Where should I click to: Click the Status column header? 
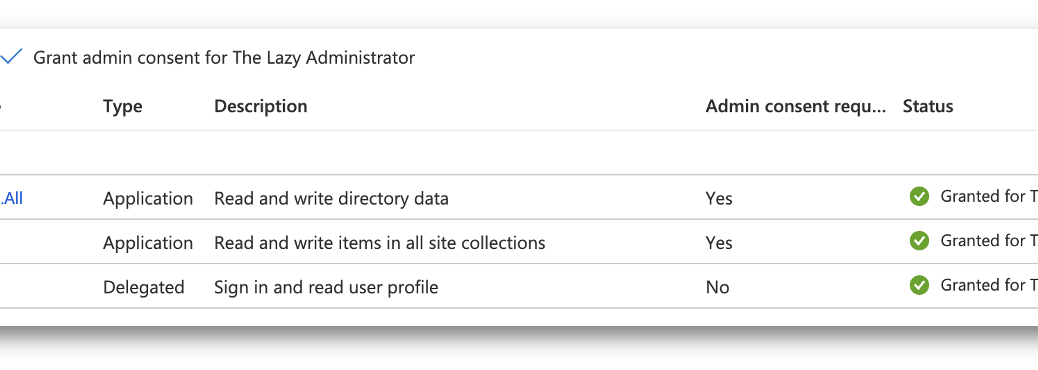coord(927,106)
